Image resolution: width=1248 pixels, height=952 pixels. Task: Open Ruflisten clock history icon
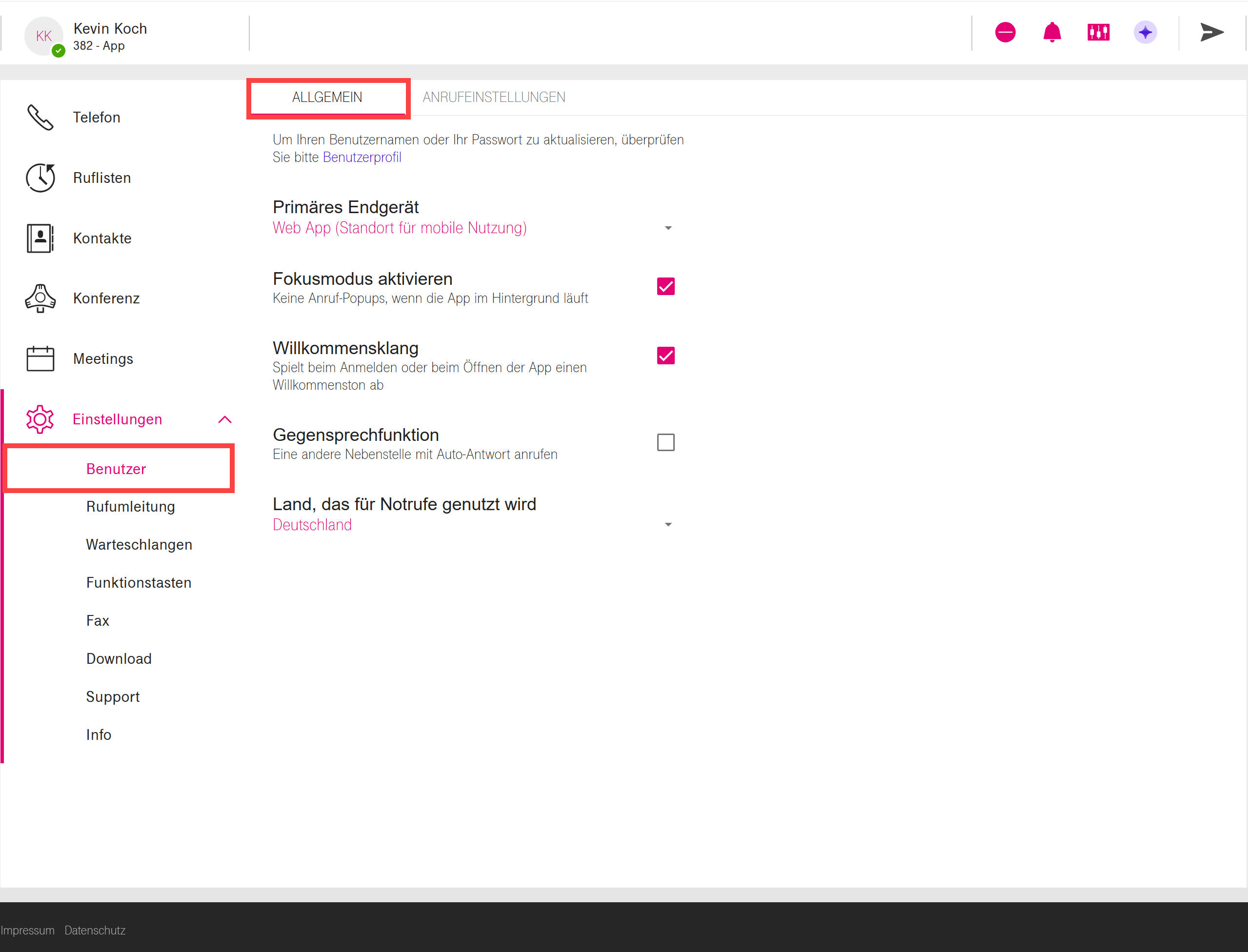coord(40,178)
